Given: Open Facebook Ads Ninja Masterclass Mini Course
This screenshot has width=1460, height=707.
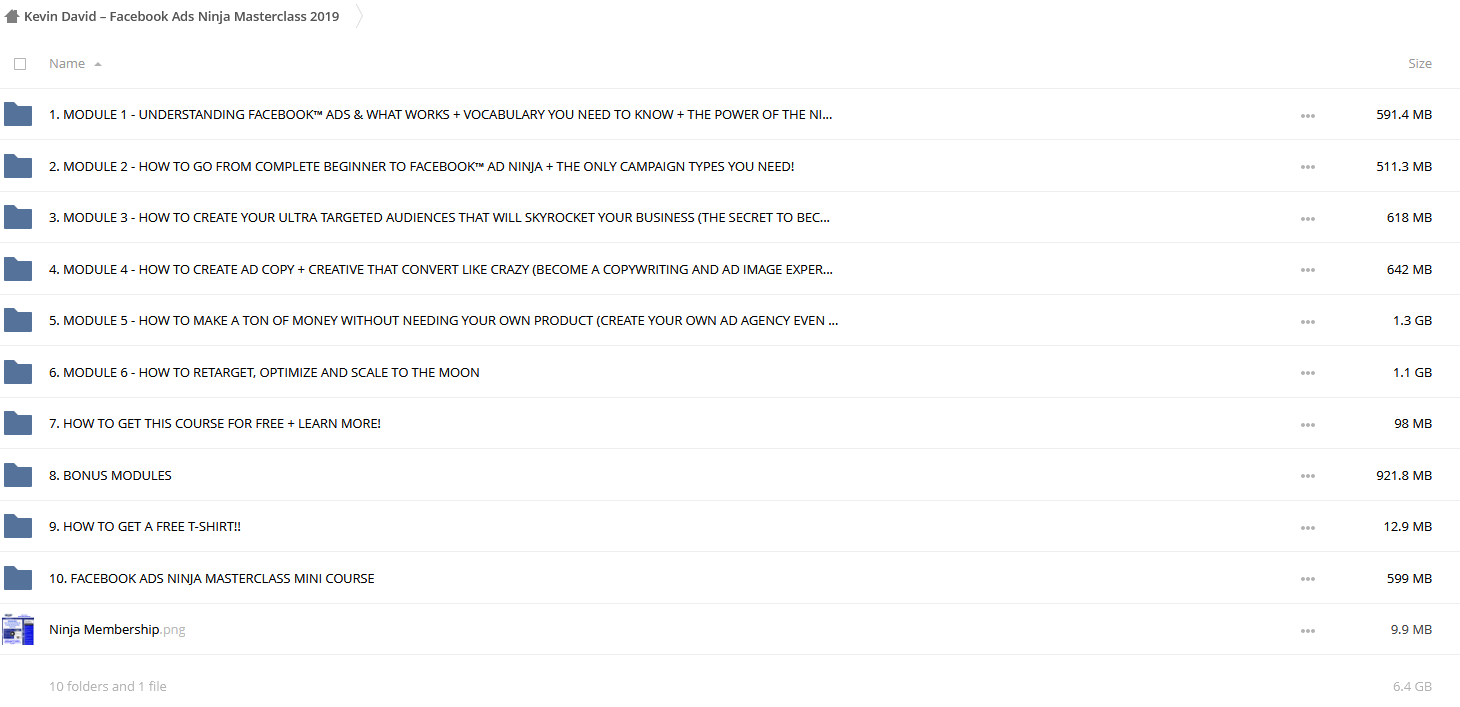Looking at the screenshot, I should (212, 578).
